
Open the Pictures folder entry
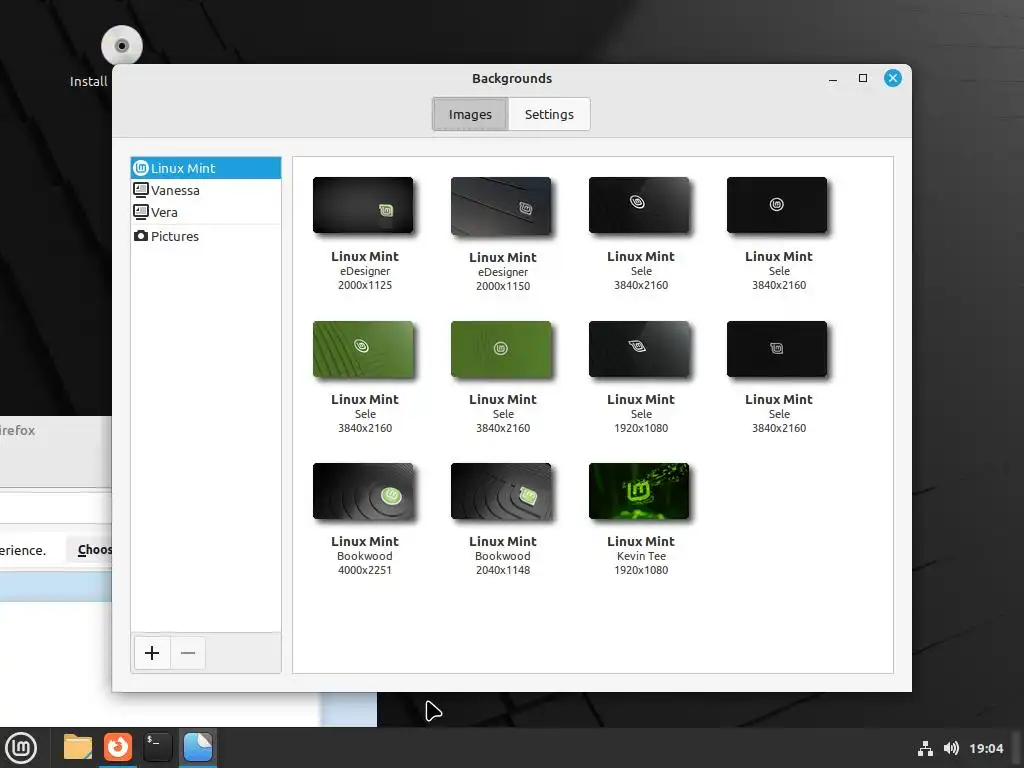(x=206, y=236)
